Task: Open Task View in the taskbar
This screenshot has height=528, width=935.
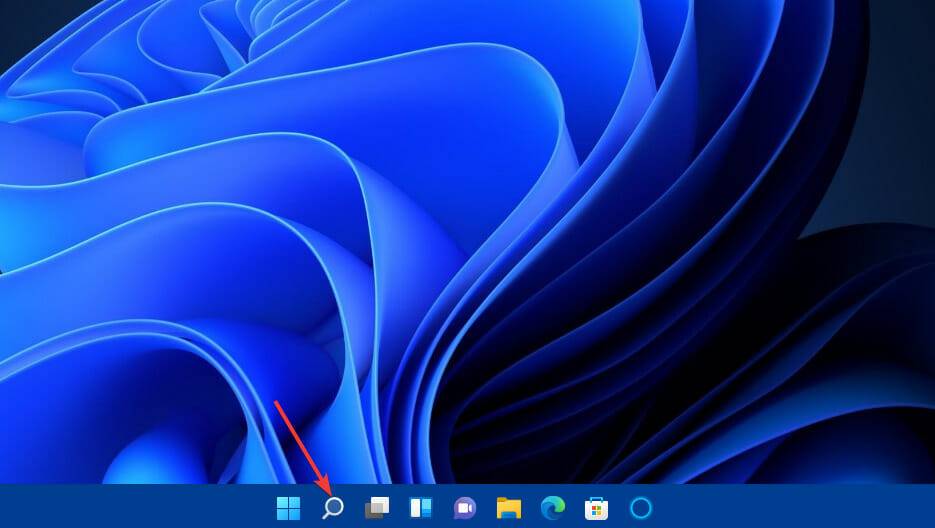Action: 377,508
